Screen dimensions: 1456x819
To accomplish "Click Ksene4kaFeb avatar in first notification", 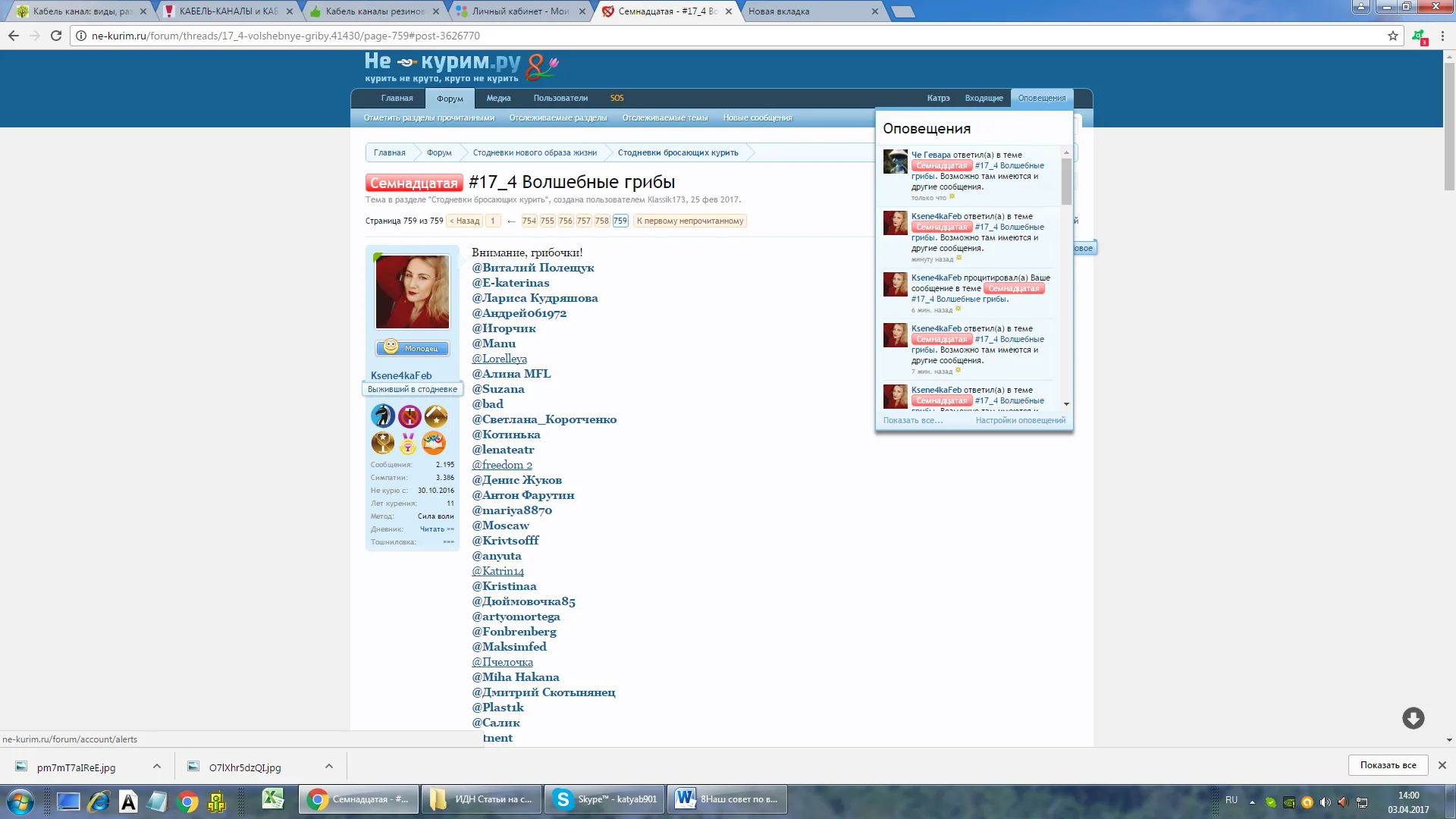I will click(895, 223).
